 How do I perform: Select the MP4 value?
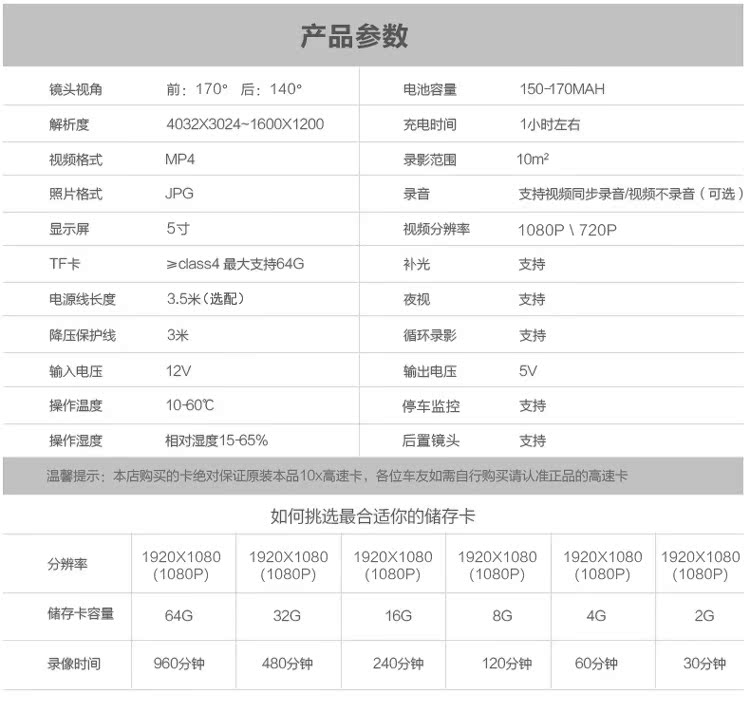(180, 159)
